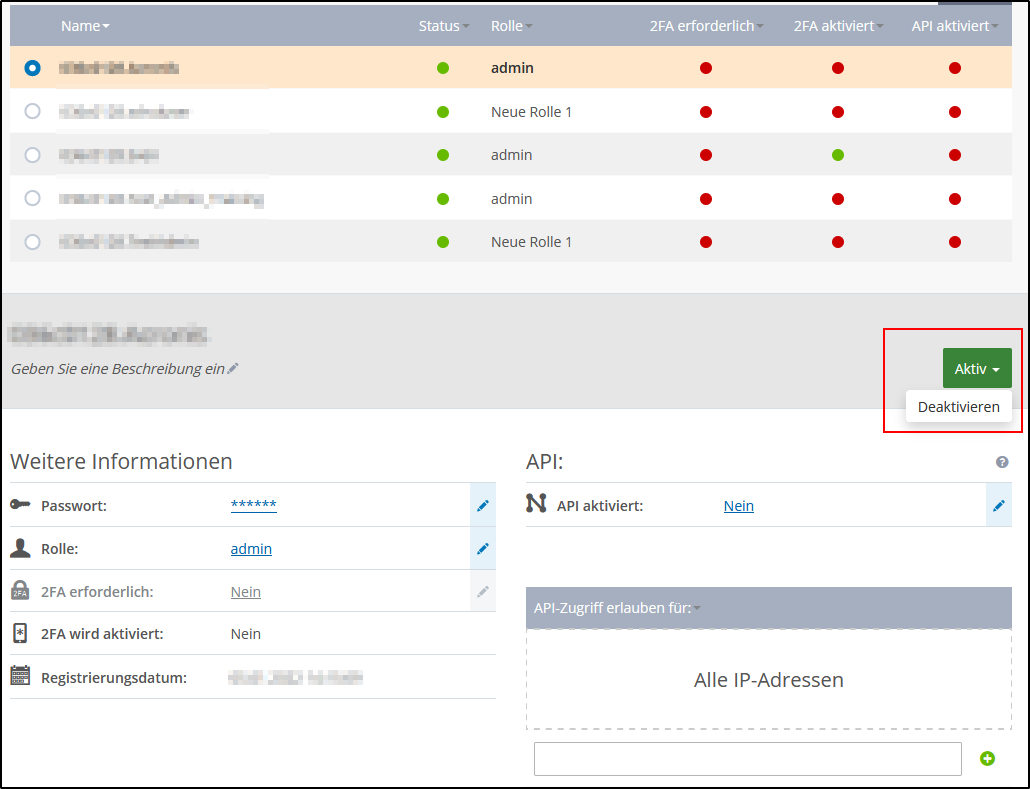This screenshot has height=789, width=1030.
Task: Sort by the Rolle column header
Action: pos(510,26)
